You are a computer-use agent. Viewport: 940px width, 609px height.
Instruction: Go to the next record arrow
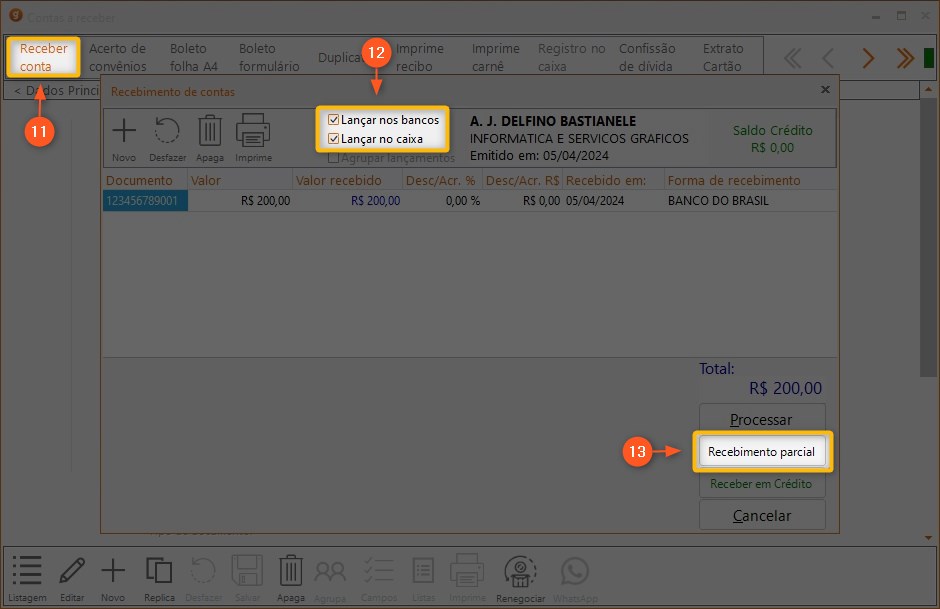[867, 58]
